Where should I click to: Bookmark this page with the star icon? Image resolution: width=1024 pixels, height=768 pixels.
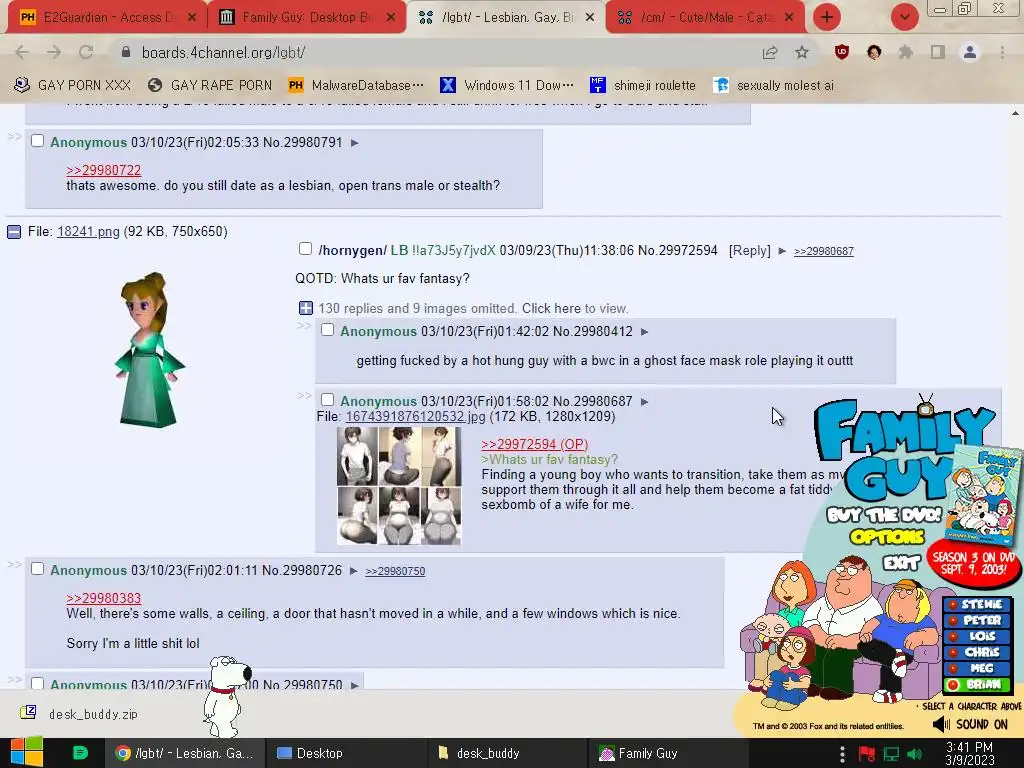(802, 52)
